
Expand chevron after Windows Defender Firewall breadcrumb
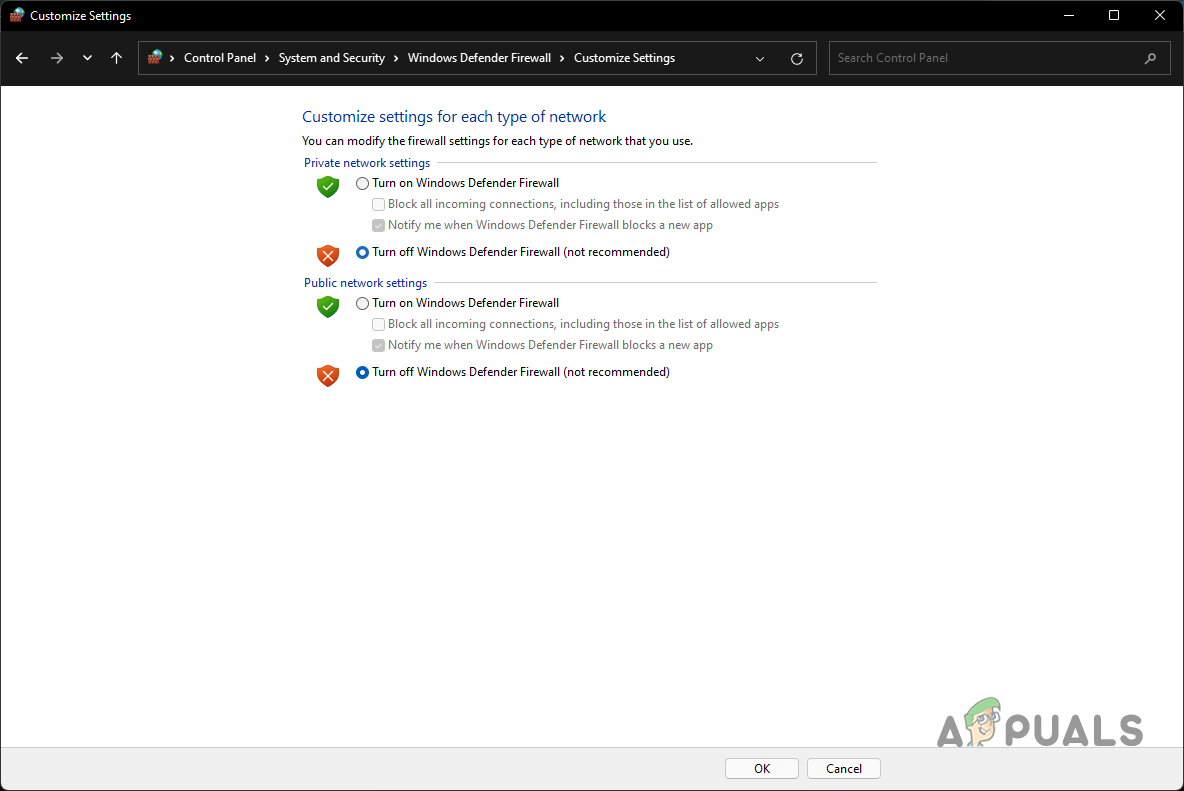click(x=562, y=58)
